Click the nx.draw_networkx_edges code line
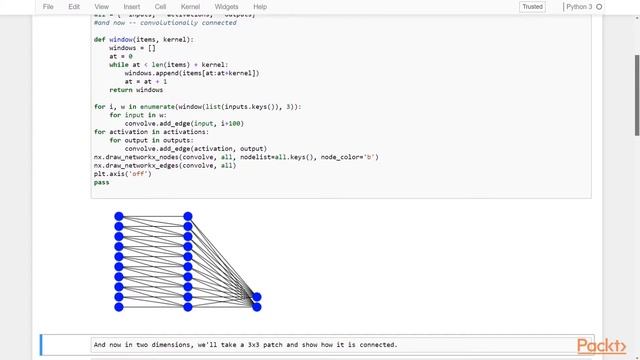The width and height of the screenshot is (640, 360). point(165,165)
